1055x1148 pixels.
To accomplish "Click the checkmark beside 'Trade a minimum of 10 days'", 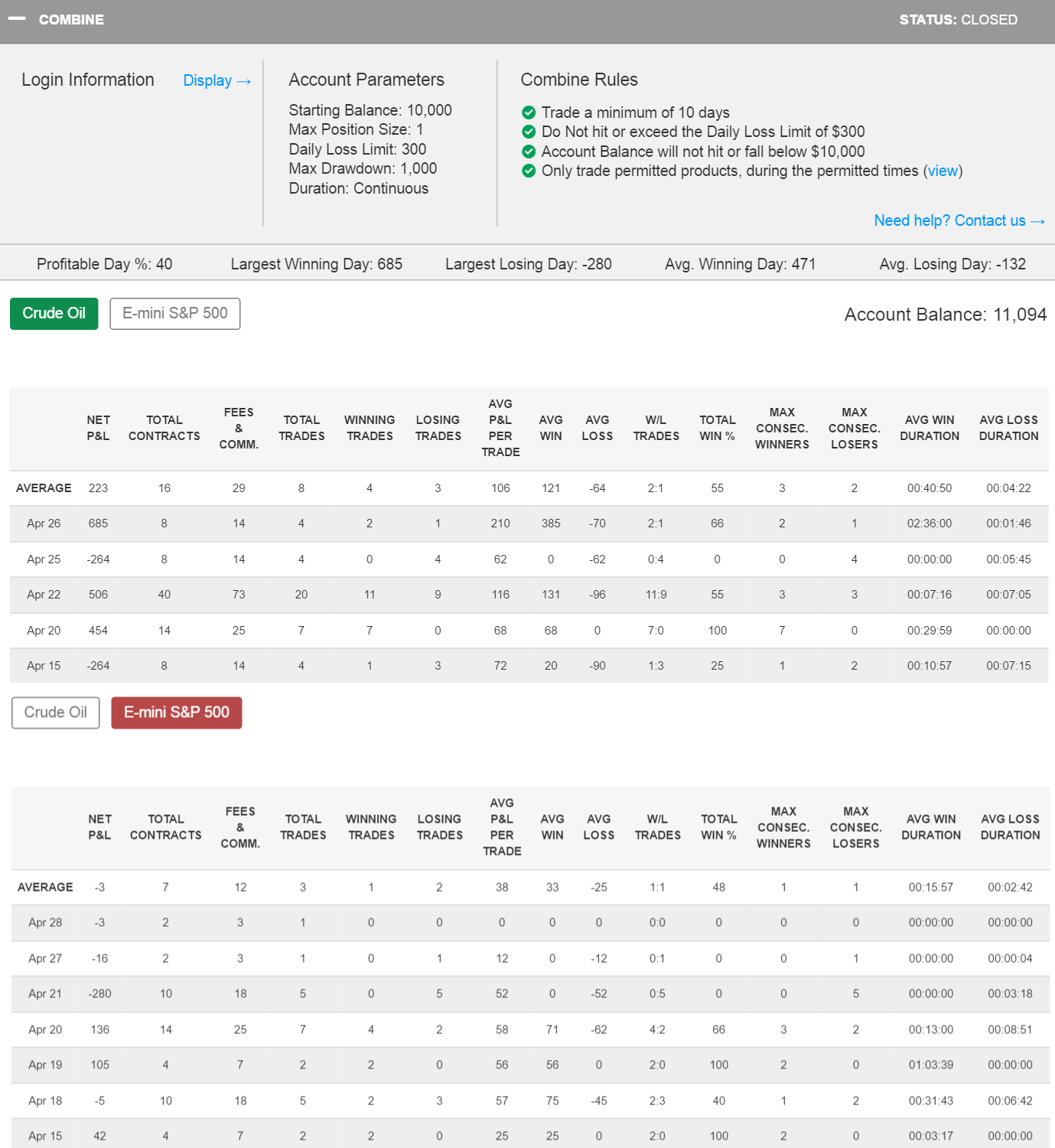I will 529,113.
